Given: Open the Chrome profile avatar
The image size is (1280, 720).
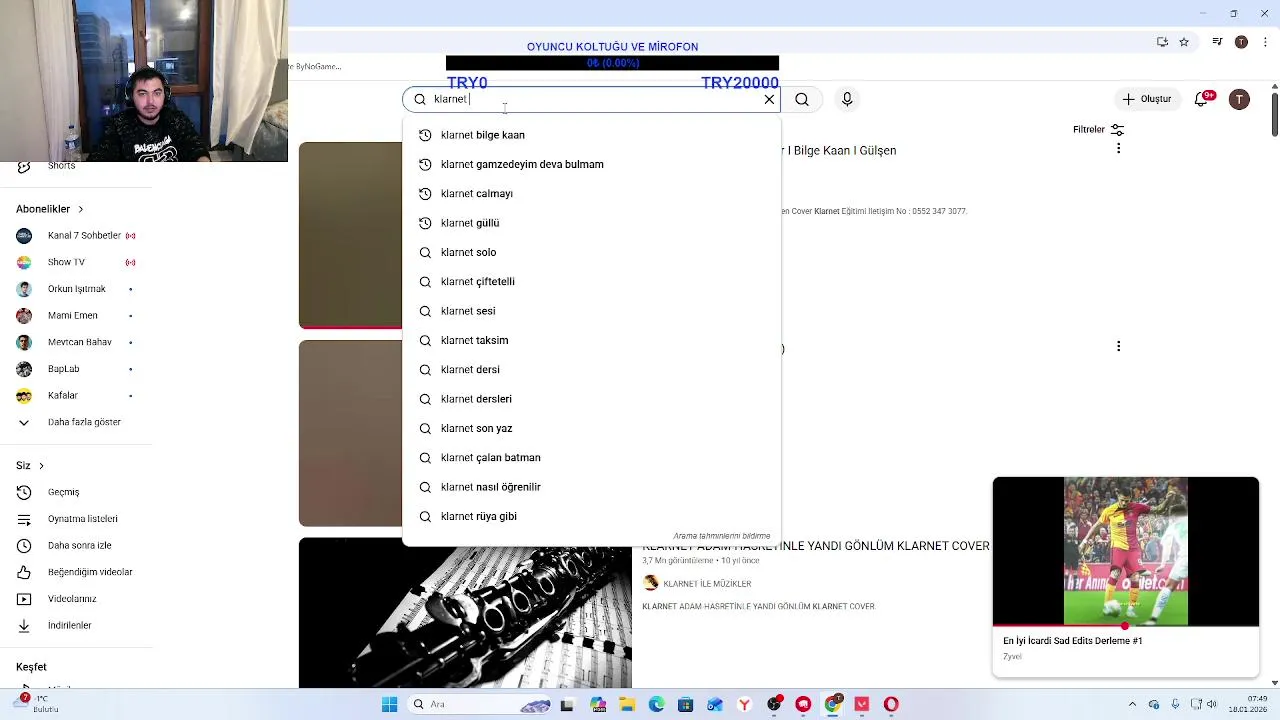Looking at the screenshot, I should pyautogui.click(x=1241, y=42).
